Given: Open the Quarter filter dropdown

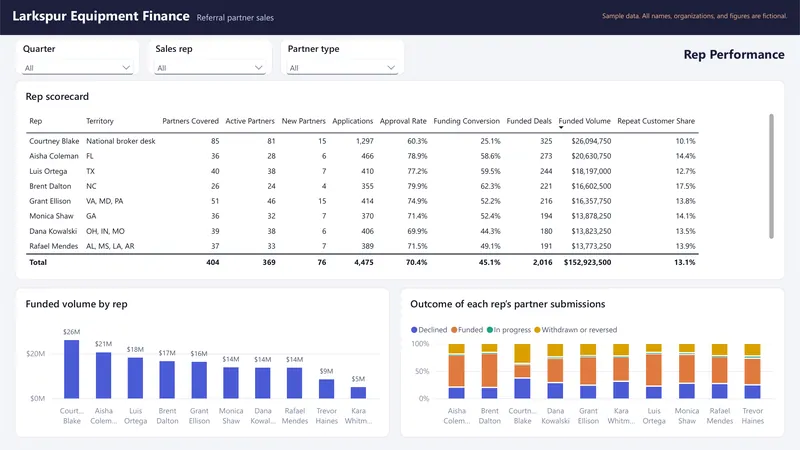Looking at the screenshot, I should point(77,68).
